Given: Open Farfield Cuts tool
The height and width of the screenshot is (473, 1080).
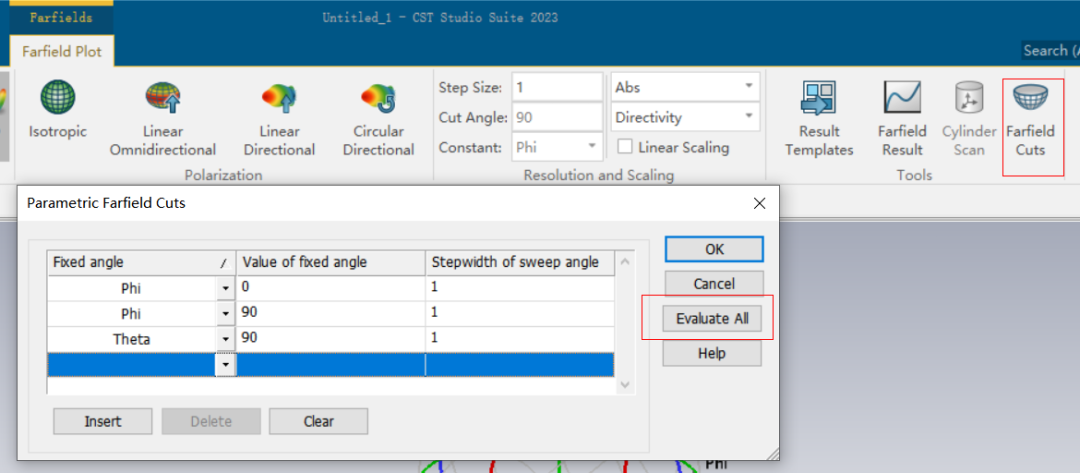Looking at the screenshot, I should (1030, 101).
